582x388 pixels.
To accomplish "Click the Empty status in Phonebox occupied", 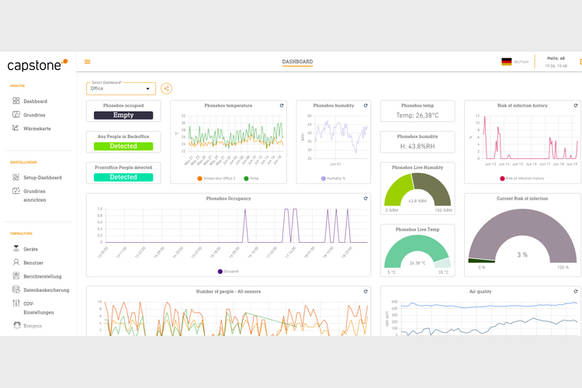I will coord(123,115).
